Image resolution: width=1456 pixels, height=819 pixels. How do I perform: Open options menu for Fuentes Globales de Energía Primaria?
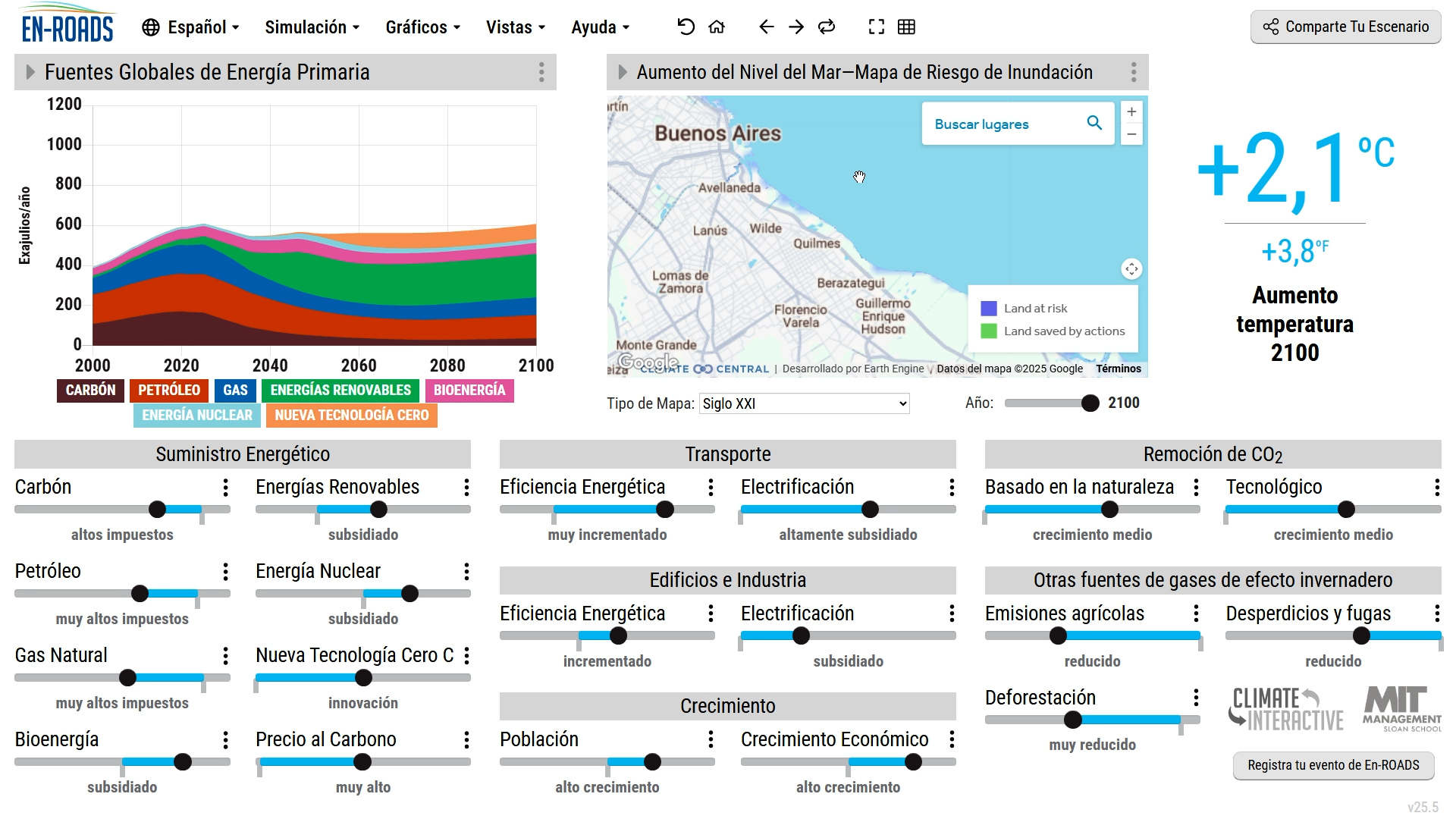pos(541,73)
